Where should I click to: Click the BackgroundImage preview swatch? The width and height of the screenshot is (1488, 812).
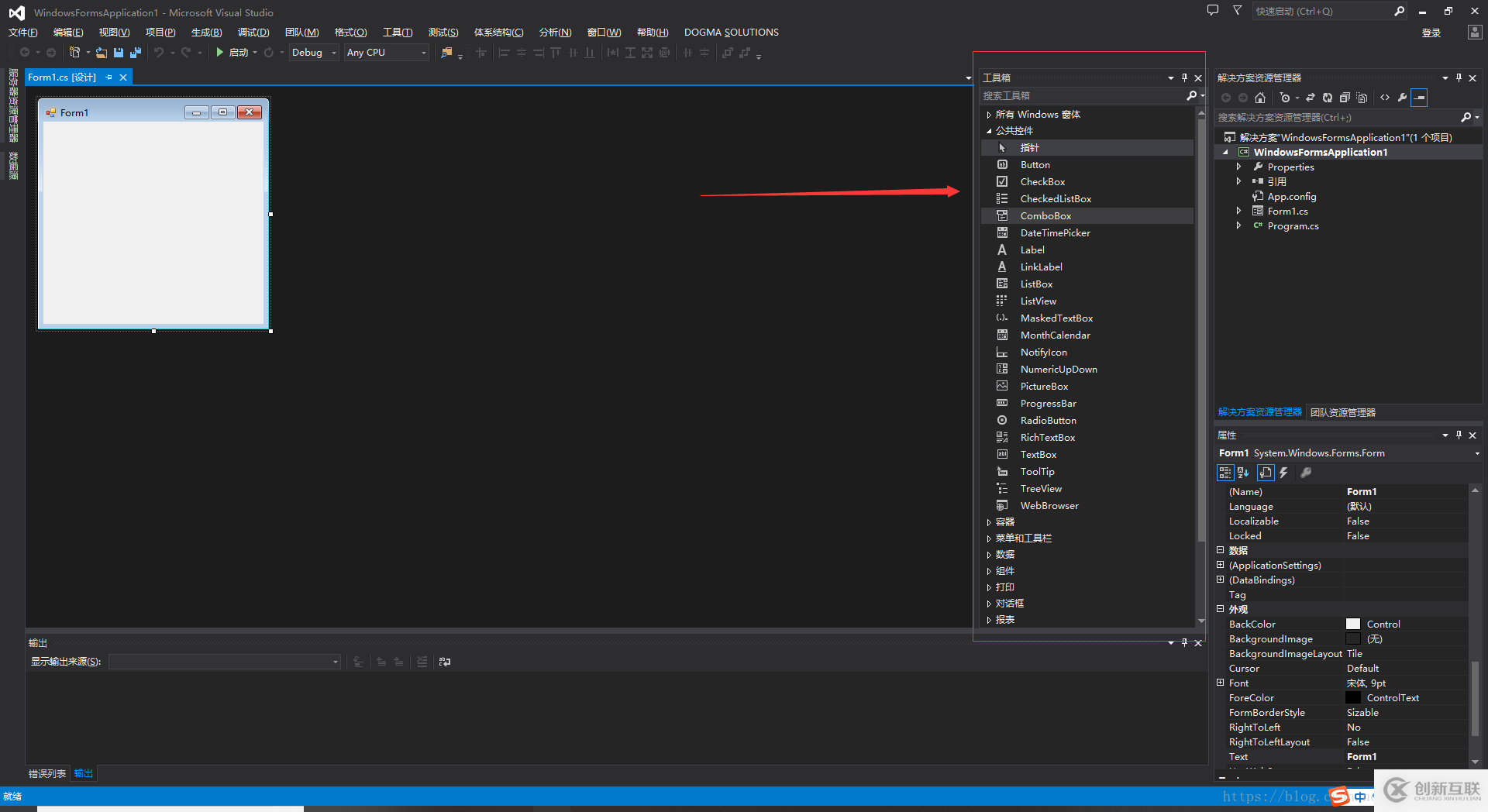click(x=1353, y=638)
